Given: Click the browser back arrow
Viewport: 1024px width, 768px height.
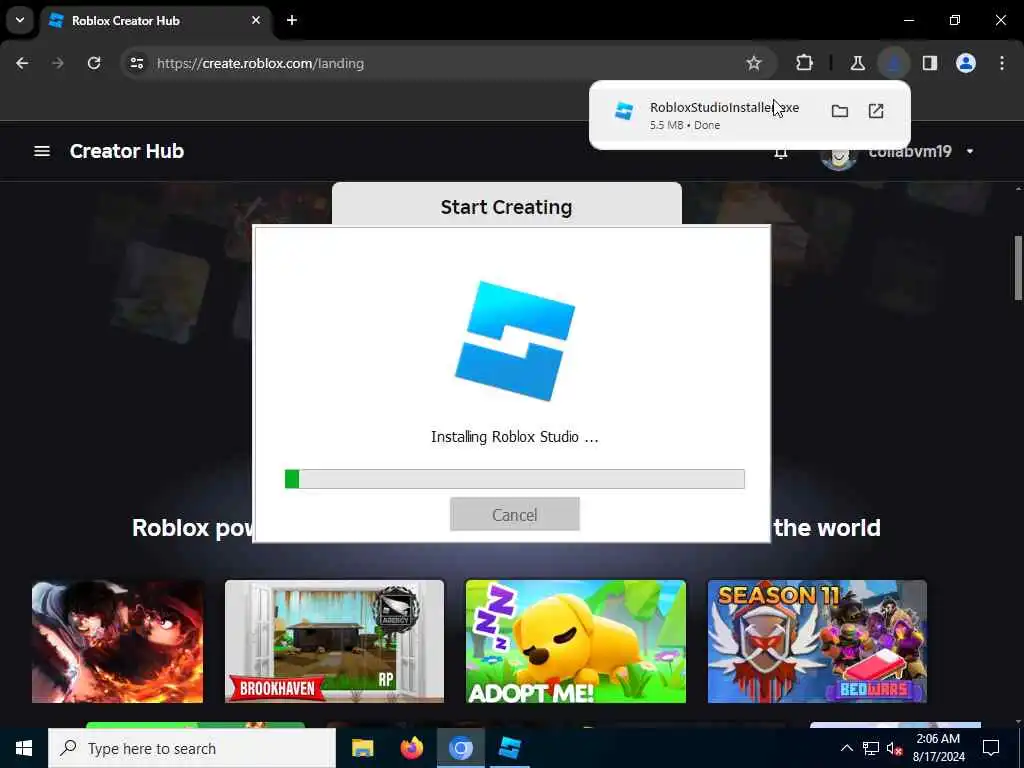Looking at the screenshot, I should tap(22, 63).
